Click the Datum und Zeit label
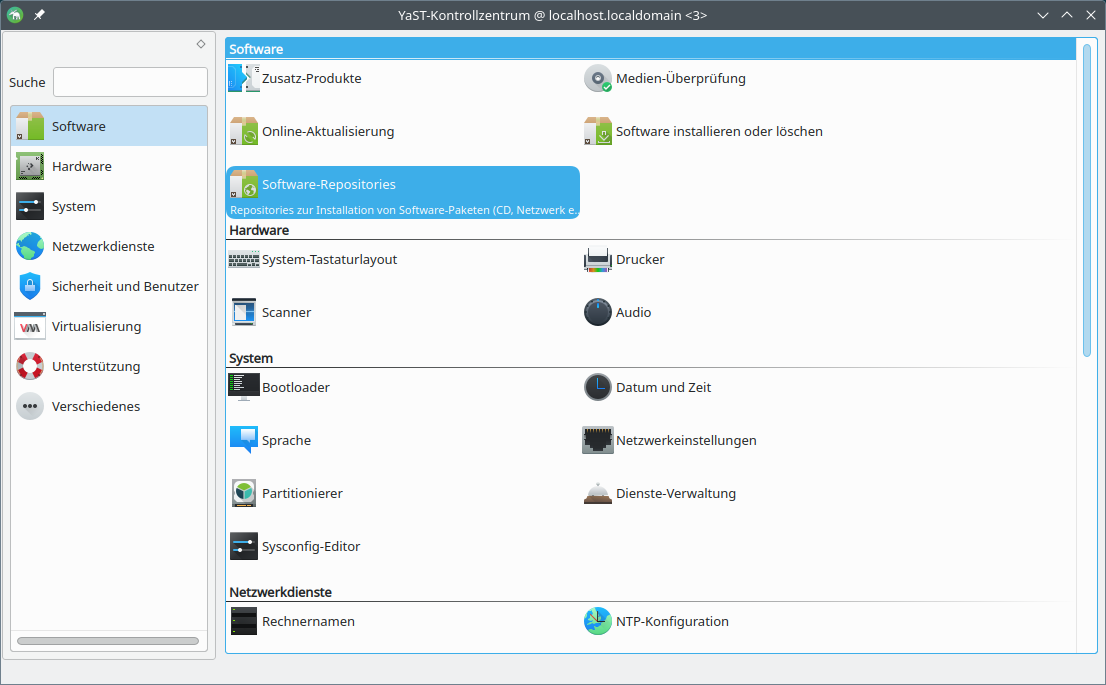Screen dimensions: 1106x685 tap(664, 387)
